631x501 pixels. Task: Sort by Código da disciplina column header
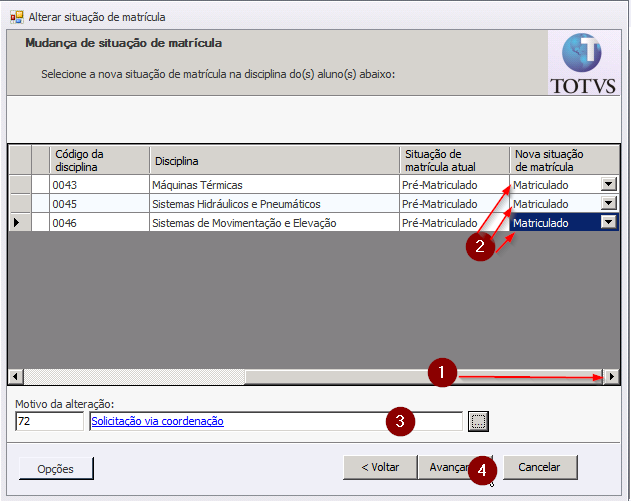point(100,160)
